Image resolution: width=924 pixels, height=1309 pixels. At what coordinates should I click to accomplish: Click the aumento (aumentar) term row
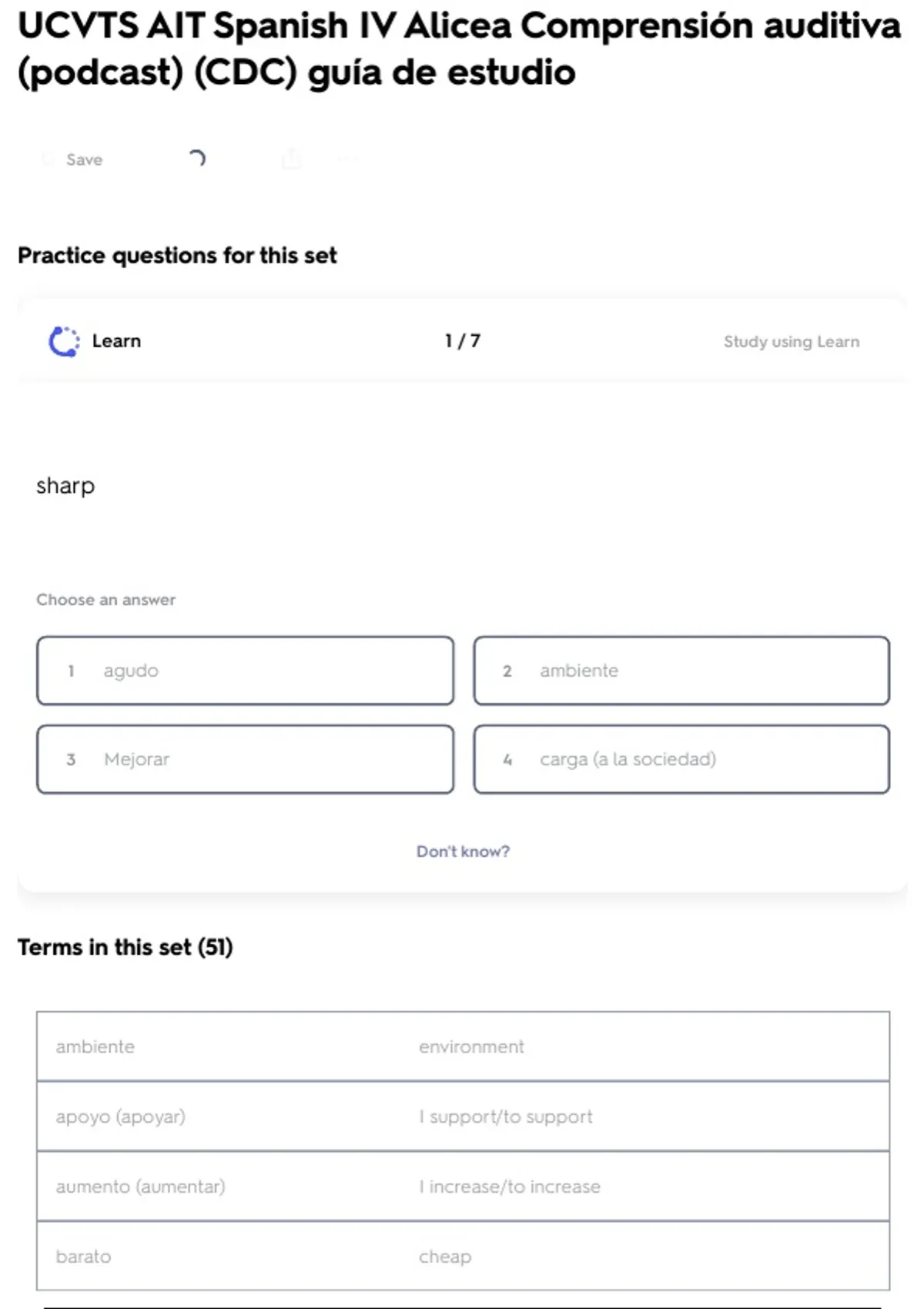(x=463, y=1187)
